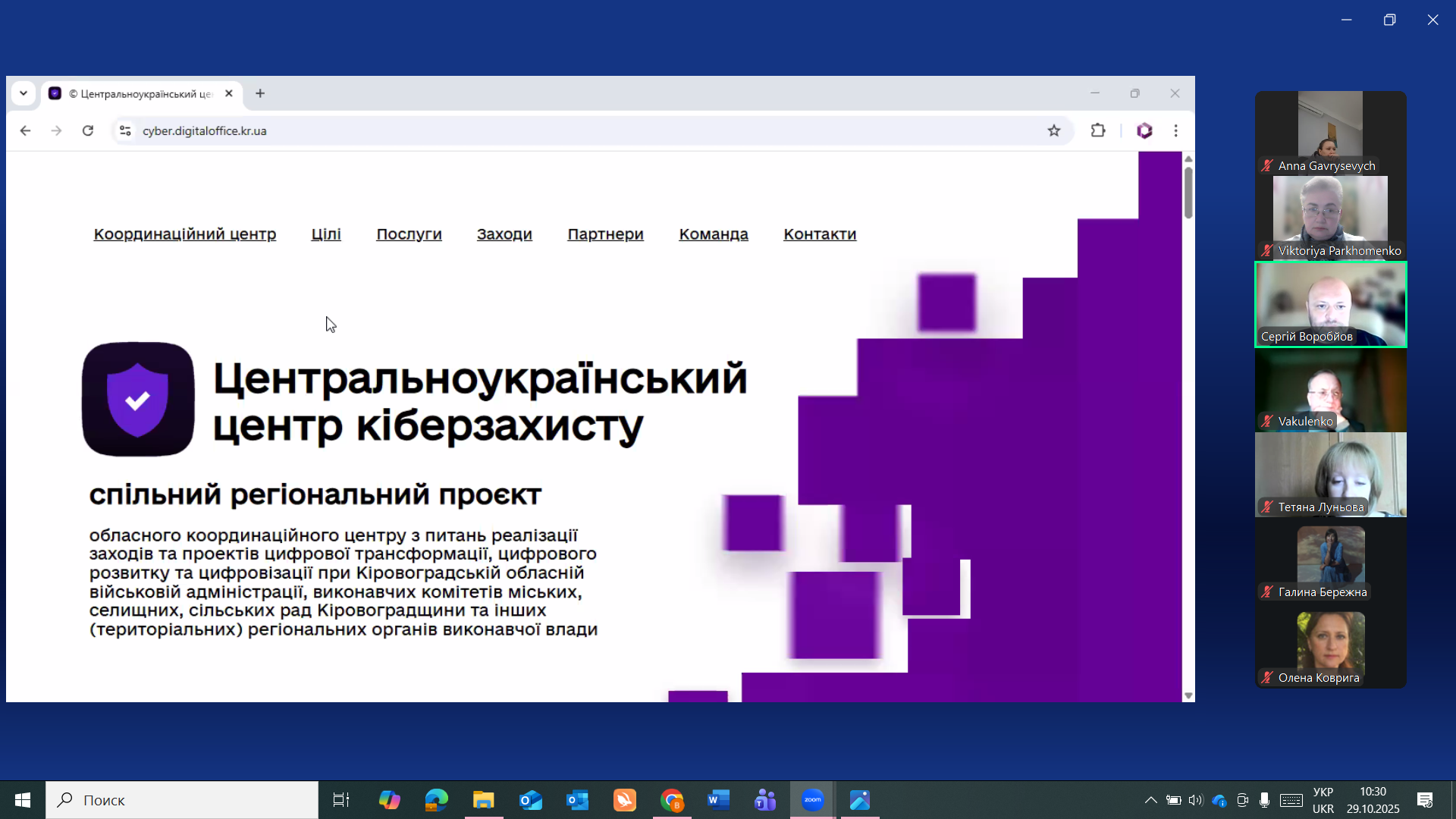Click the web page vertical scrollbar thumb
Viewport: 1456px width, 819px height.
(1188, 193)
